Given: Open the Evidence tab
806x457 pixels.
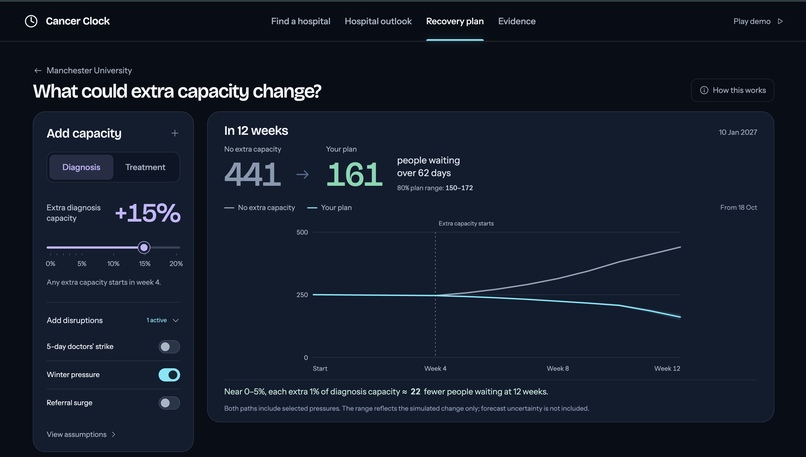Looking at the screenshot, I should (x=517, y=21).
